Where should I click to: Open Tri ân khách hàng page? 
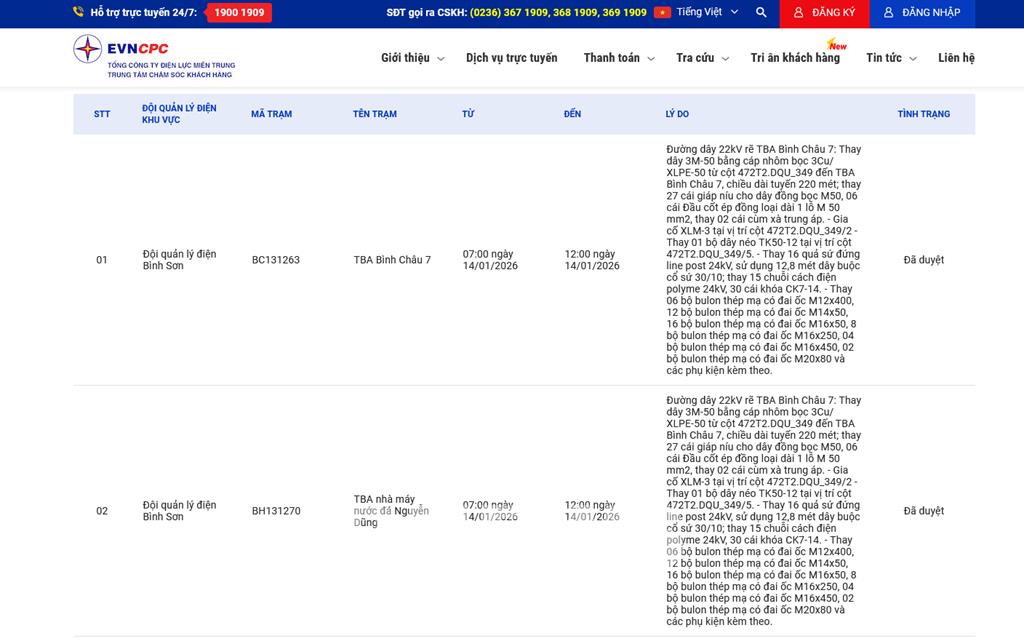point(795,58)
